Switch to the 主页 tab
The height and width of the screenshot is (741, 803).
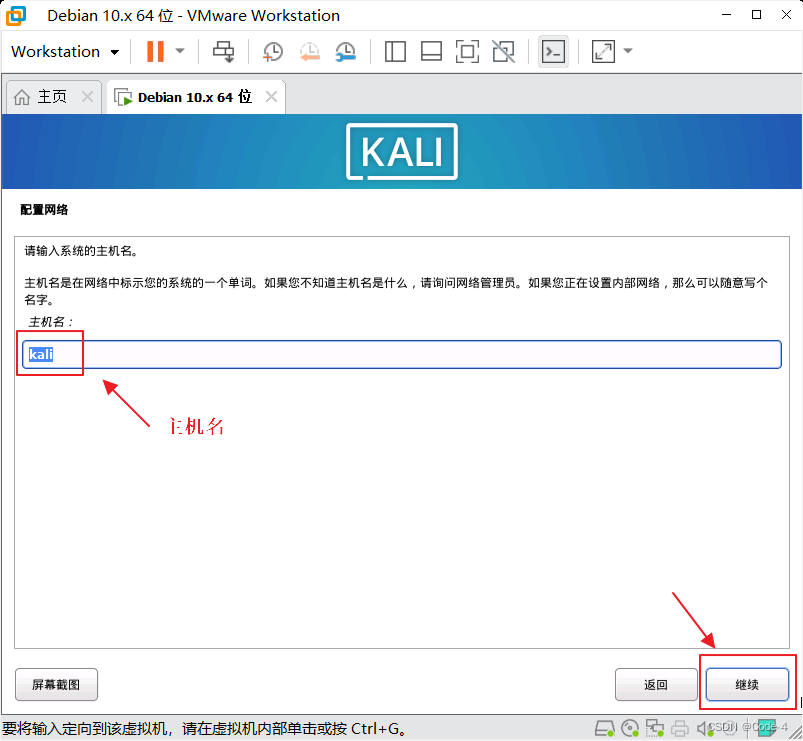(x=46, y=96)
